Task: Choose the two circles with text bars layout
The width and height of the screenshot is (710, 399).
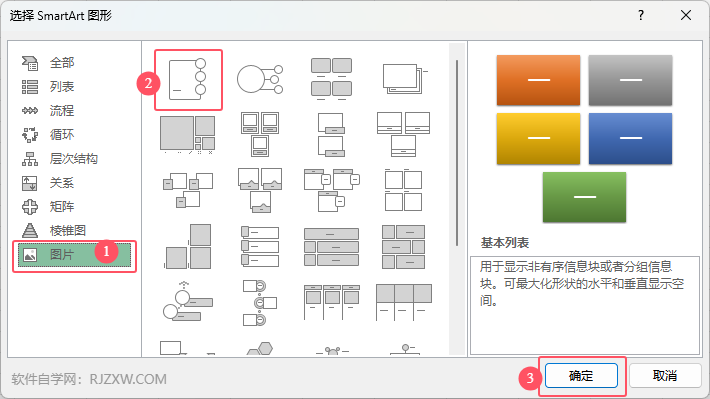Action: pyautogui.click(x=187, y=301)
